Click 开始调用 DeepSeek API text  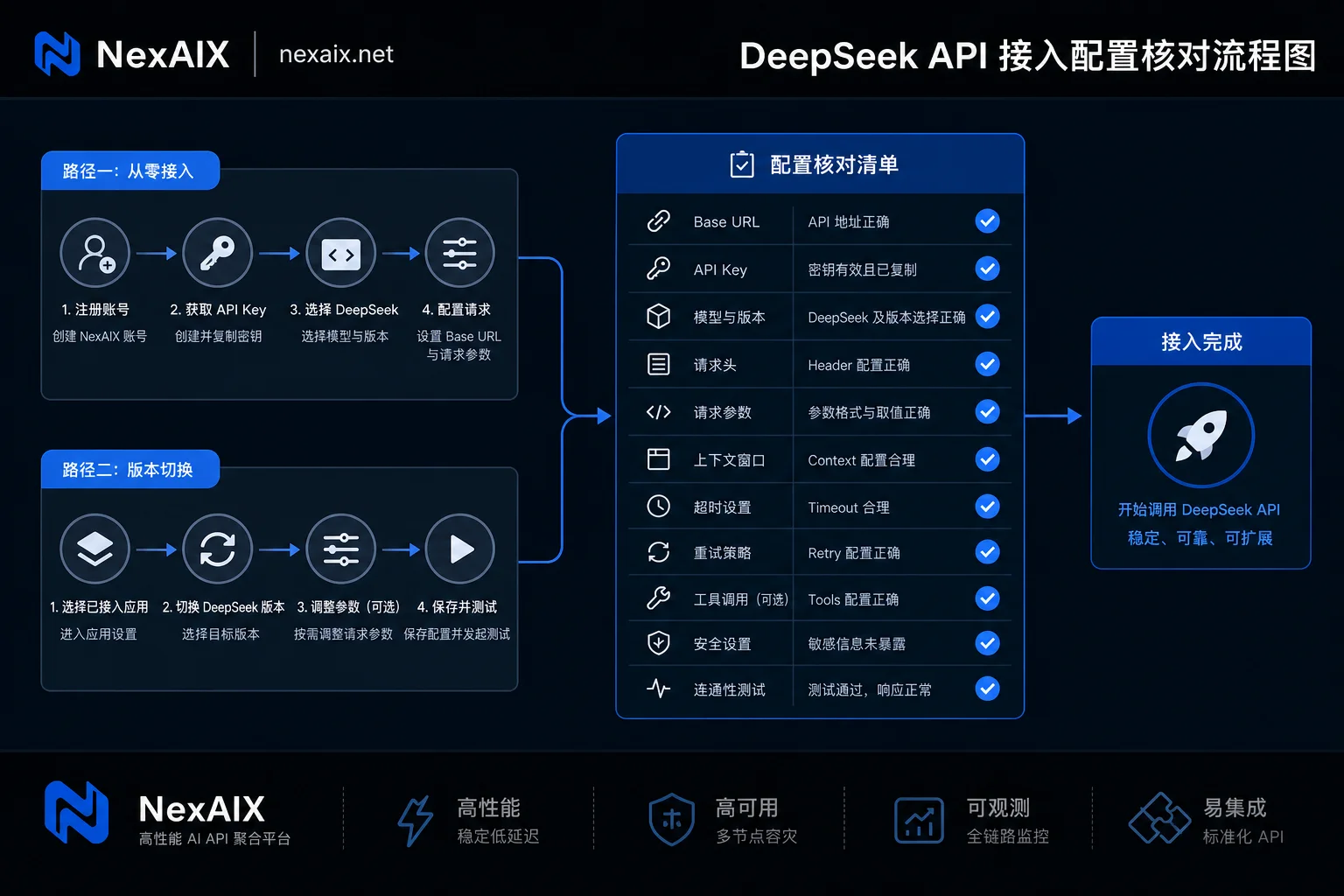click(1199, 509)
